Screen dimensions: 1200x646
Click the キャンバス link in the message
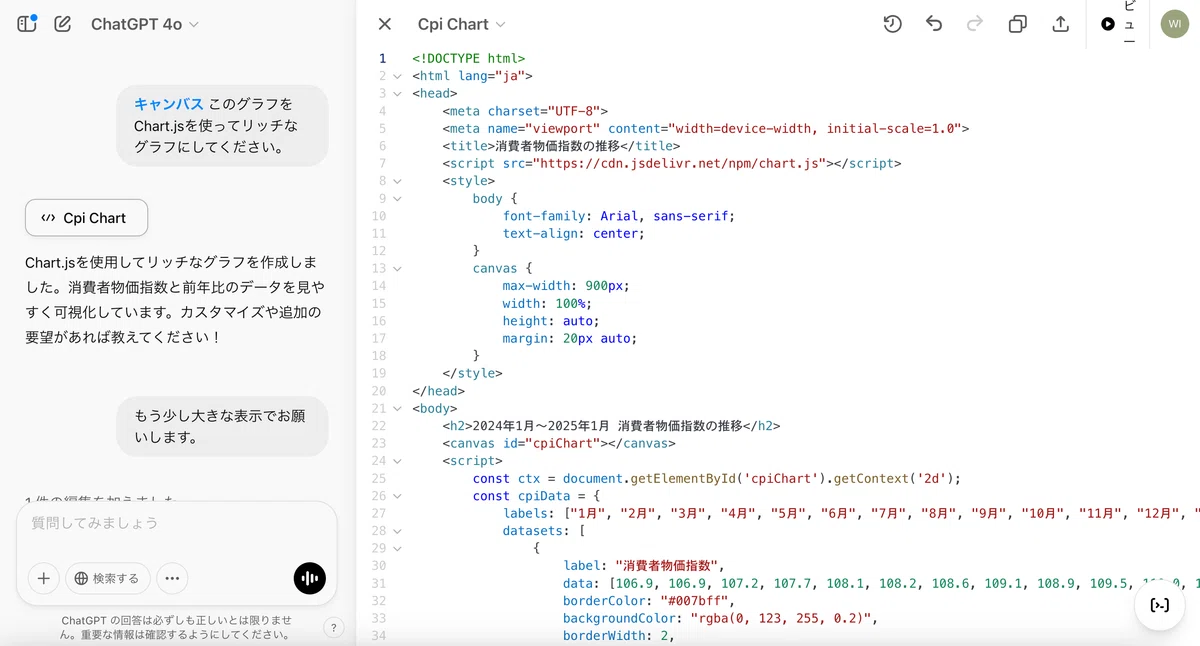[x=169, y=104]
